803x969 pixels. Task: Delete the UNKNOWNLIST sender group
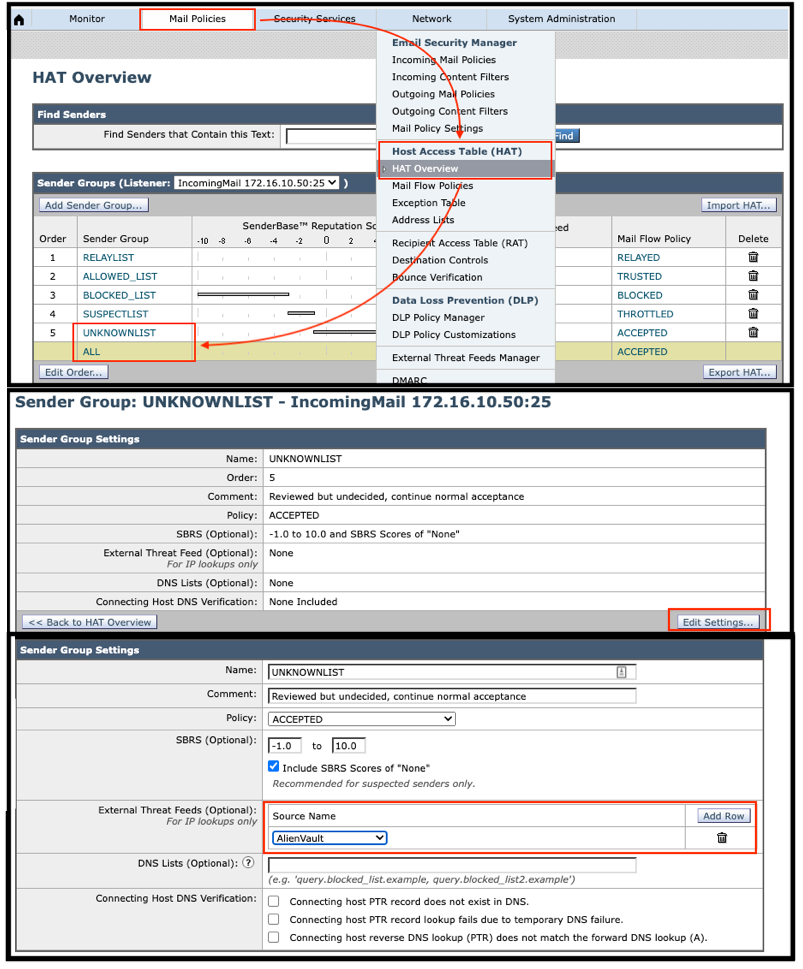[x=753, y=332]
